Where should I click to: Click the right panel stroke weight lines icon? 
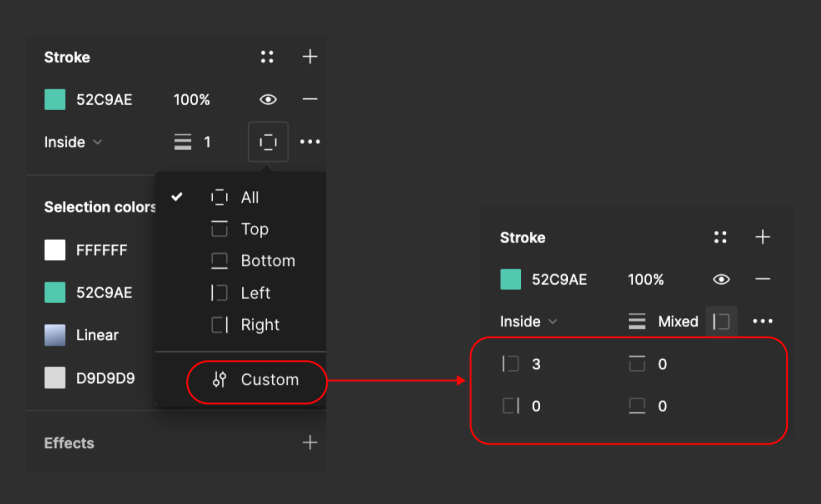(x=637, y=321)
